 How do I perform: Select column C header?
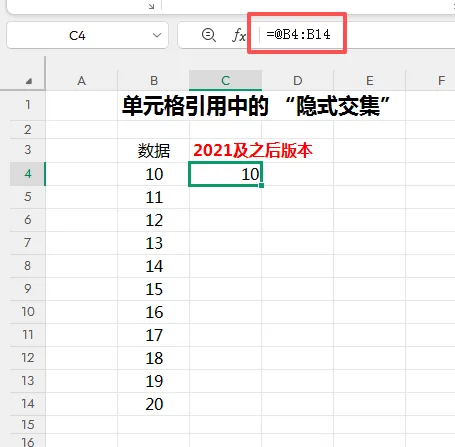pos(226,81)
